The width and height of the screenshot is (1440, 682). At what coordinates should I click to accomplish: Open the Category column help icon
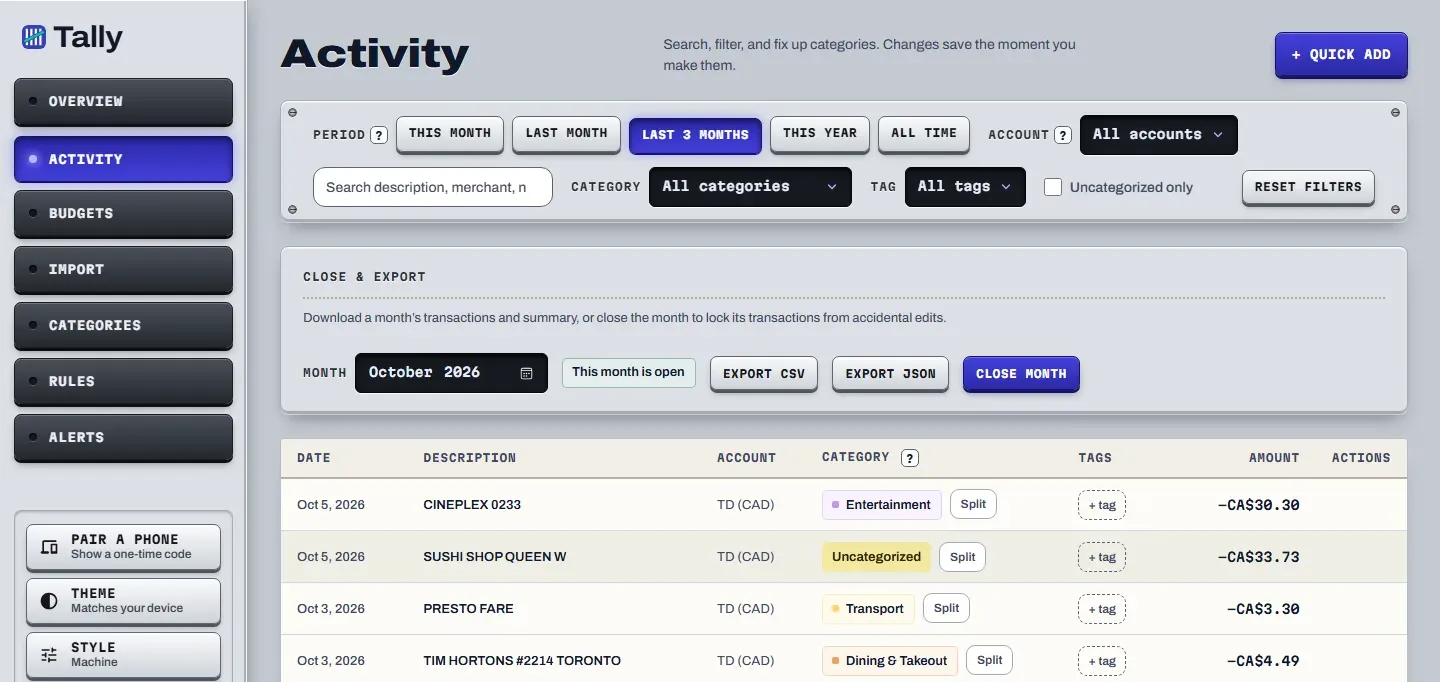pos(910,458)
